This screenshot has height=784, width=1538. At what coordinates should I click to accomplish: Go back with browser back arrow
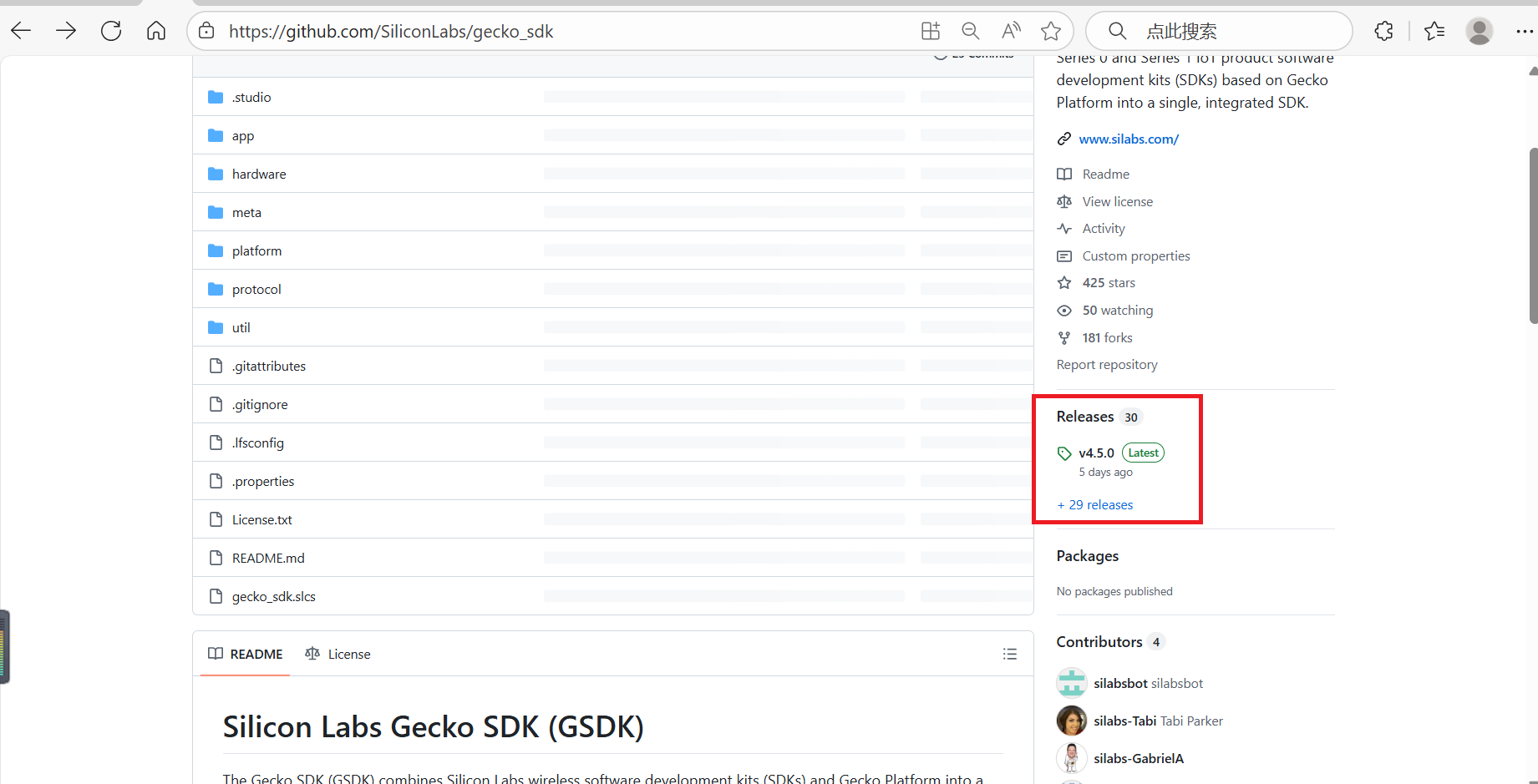[21, 32]
